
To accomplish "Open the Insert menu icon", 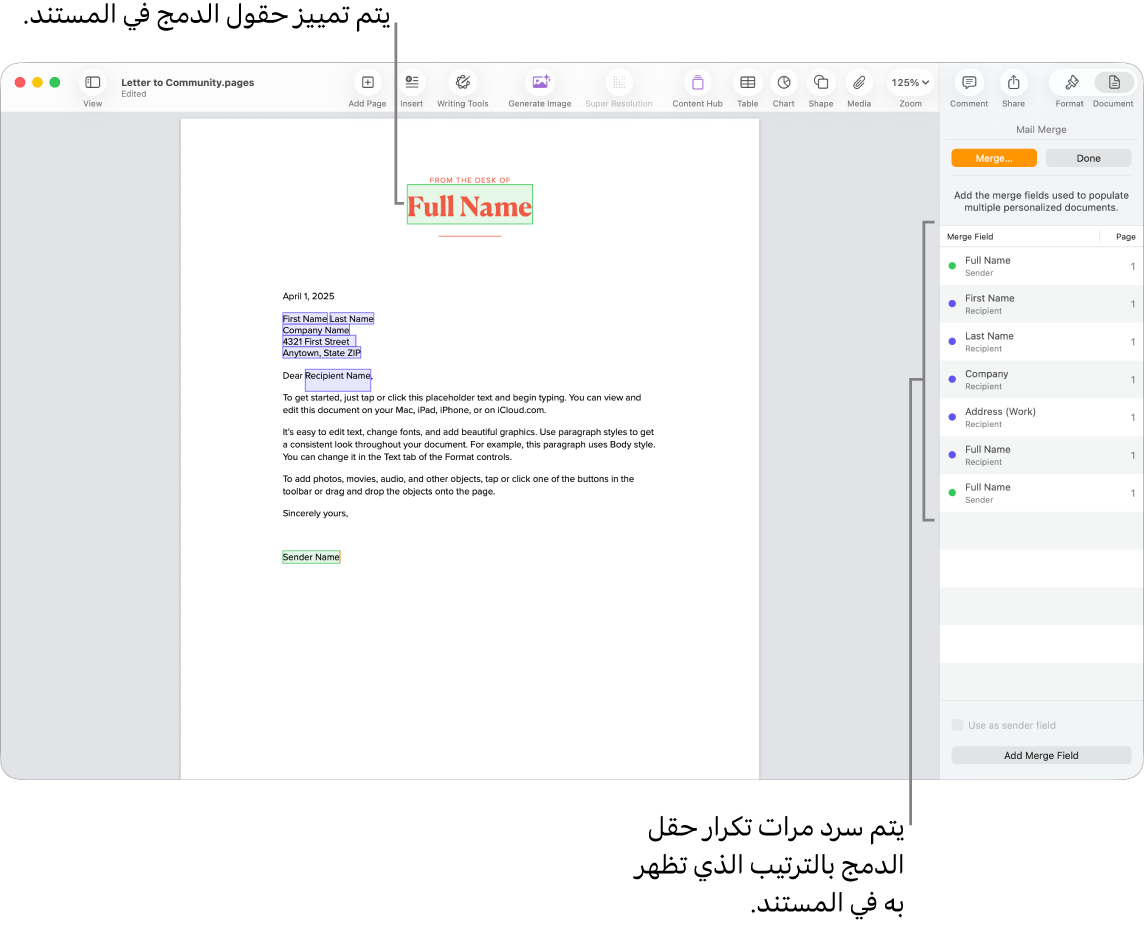I will 412,82.
